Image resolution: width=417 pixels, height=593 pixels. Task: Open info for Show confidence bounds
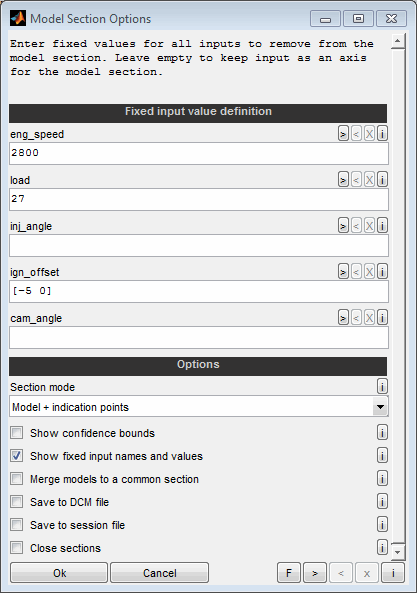(382, 432)
